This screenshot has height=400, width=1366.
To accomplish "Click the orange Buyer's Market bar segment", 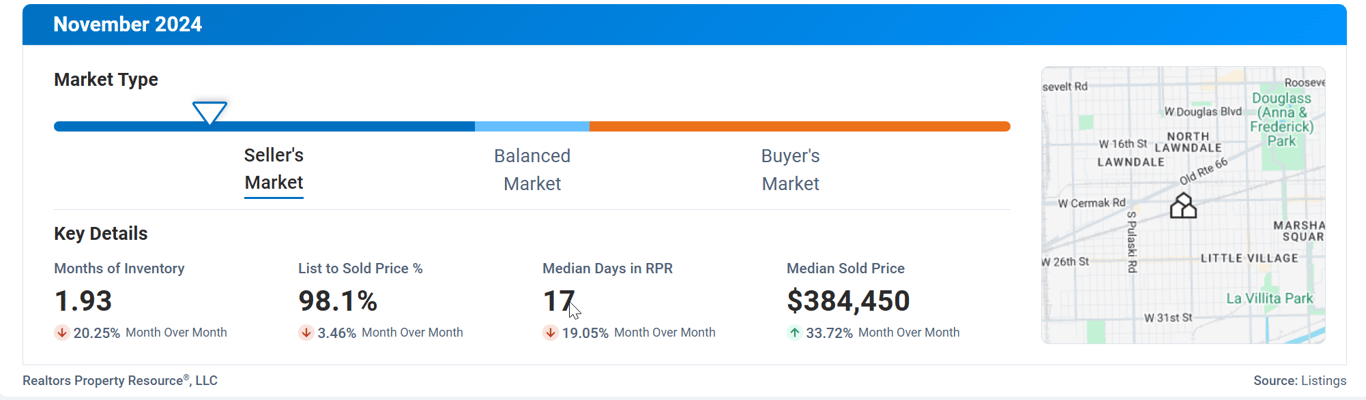I will pyautogui.click(x=800, y=127).
